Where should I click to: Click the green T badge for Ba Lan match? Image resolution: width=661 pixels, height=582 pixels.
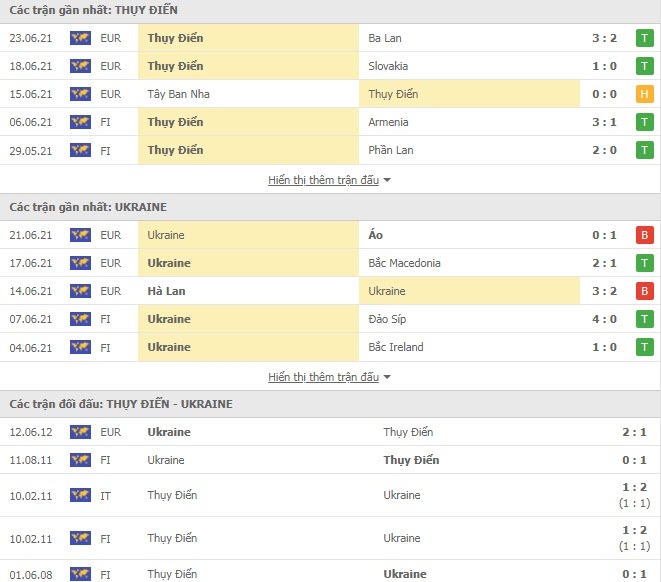pos(644,38)
